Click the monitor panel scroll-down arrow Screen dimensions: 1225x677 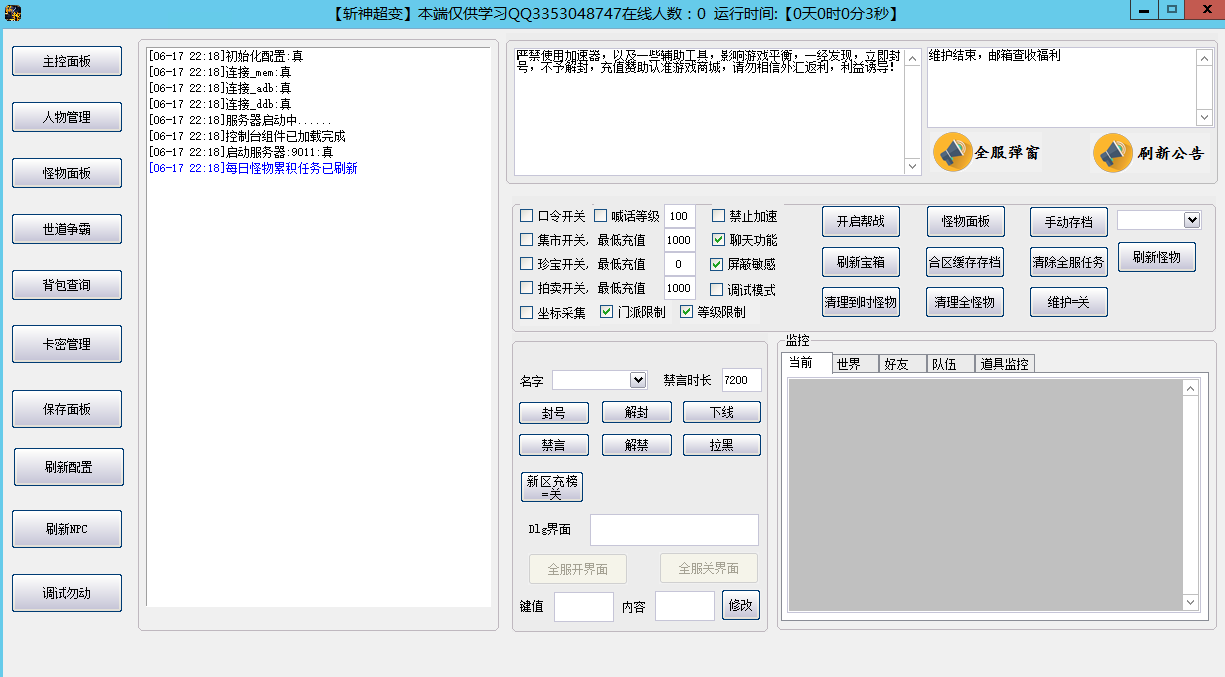click(1190, 602)
